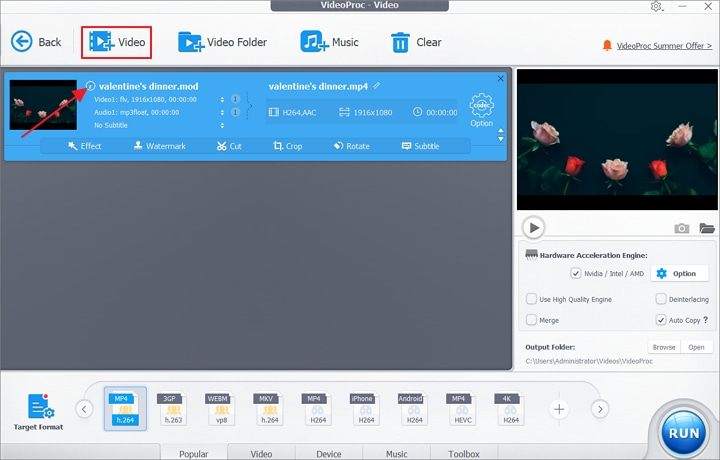Open the Crop tool
Image resolution: width=720 pixels, height=460 pixels.
click(287, 146)
